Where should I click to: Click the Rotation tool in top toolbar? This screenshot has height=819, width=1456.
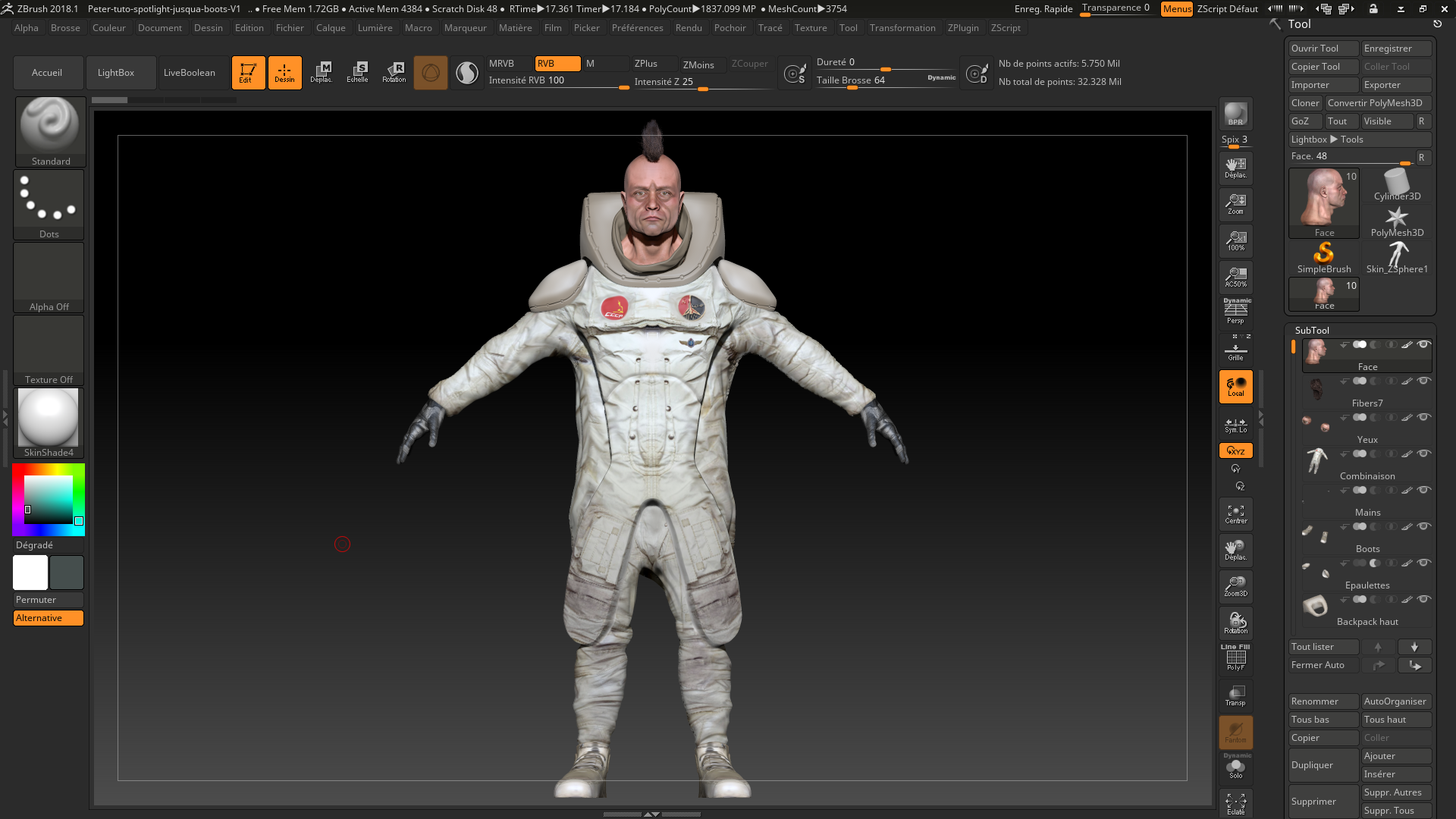(x=394, y=73)
